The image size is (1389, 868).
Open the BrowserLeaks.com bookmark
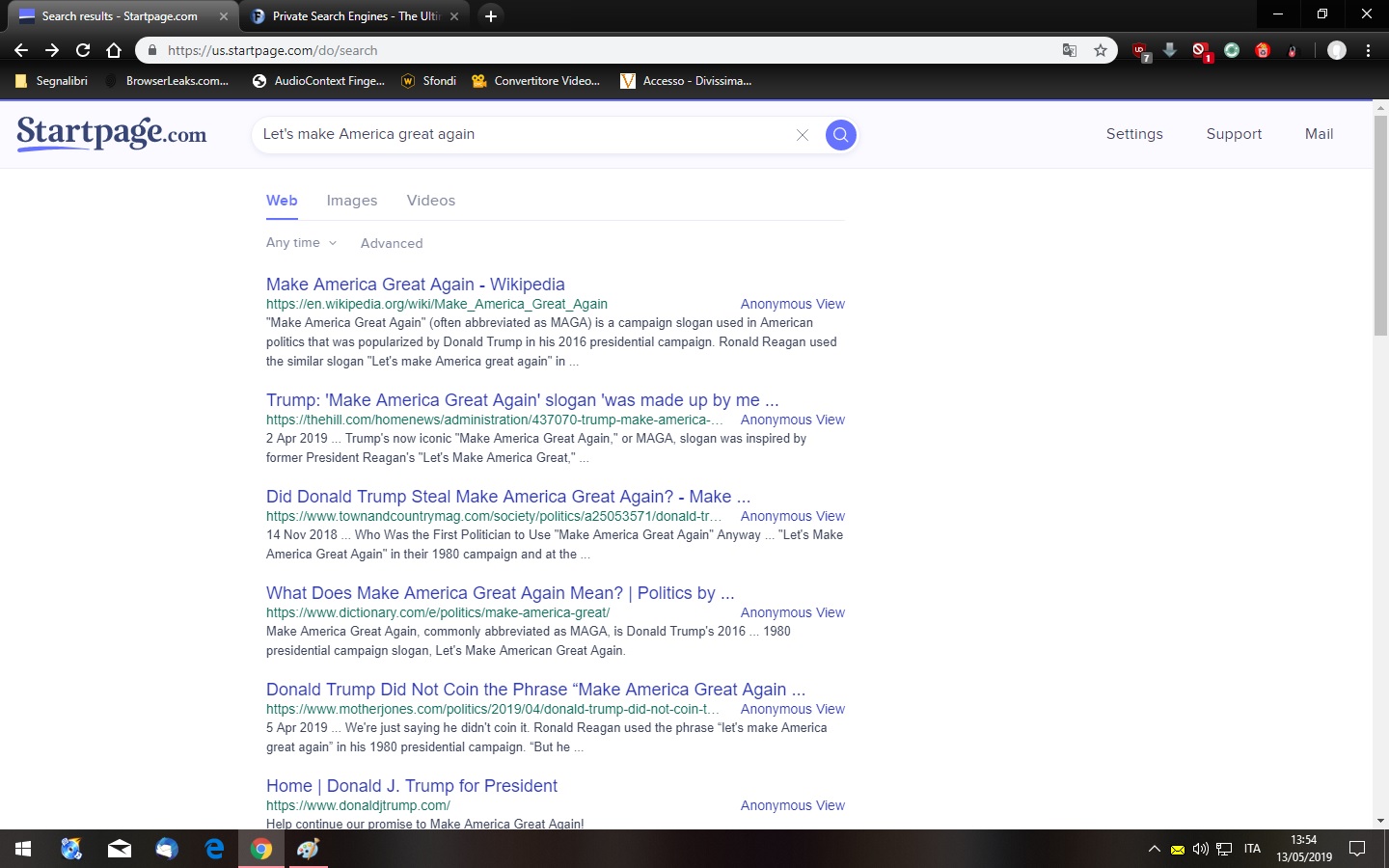[x=168, y=81]
